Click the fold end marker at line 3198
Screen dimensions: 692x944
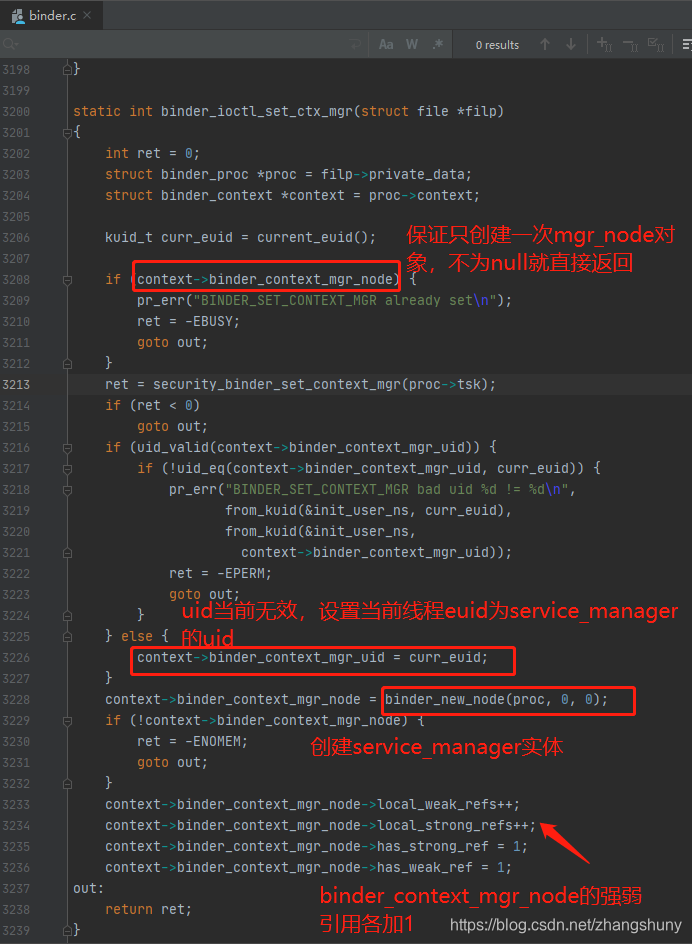pyautogui.click(x=67, y=70)
